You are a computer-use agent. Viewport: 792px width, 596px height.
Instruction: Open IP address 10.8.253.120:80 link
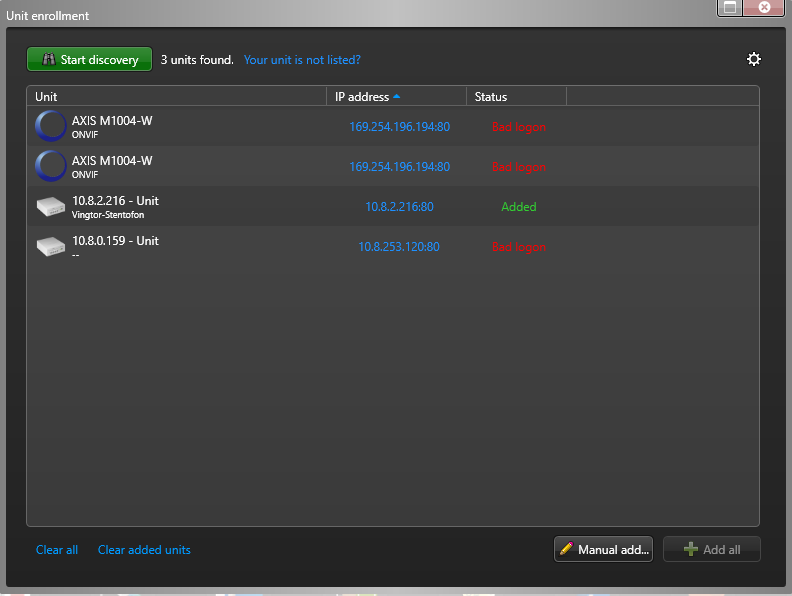399,247
